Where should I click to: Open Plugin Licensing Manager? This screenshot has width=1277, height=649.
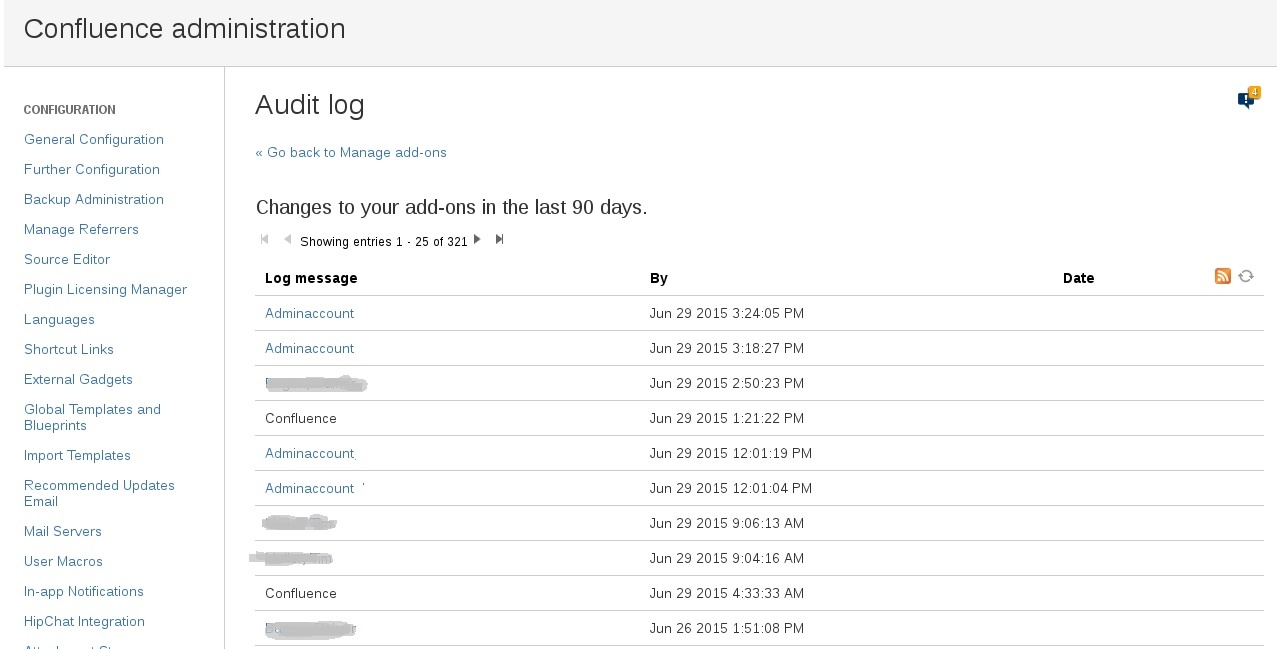pos(105,289)
